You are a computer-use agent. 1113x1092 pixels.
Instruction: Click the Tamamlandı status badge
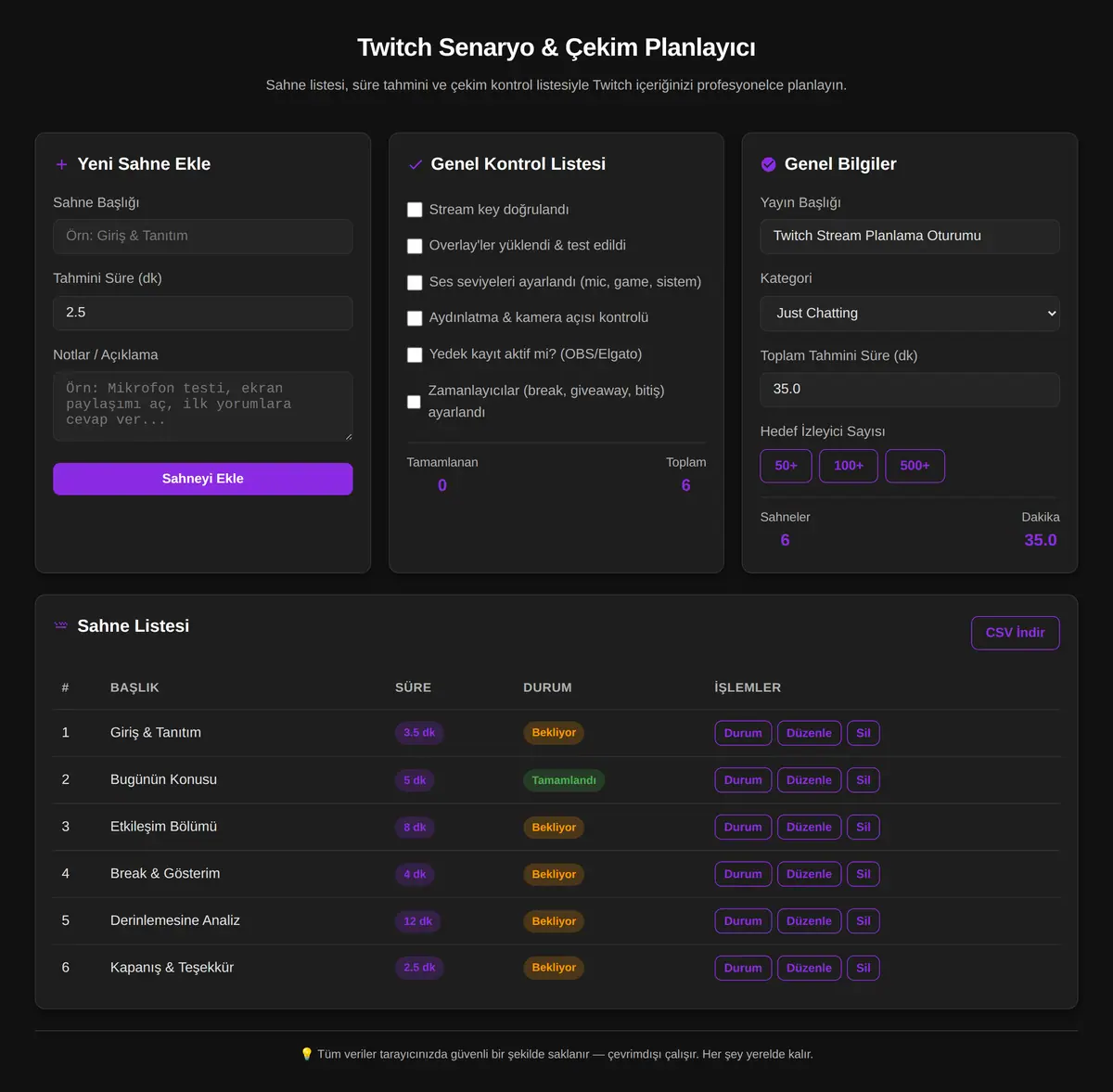tap(564, 780)
